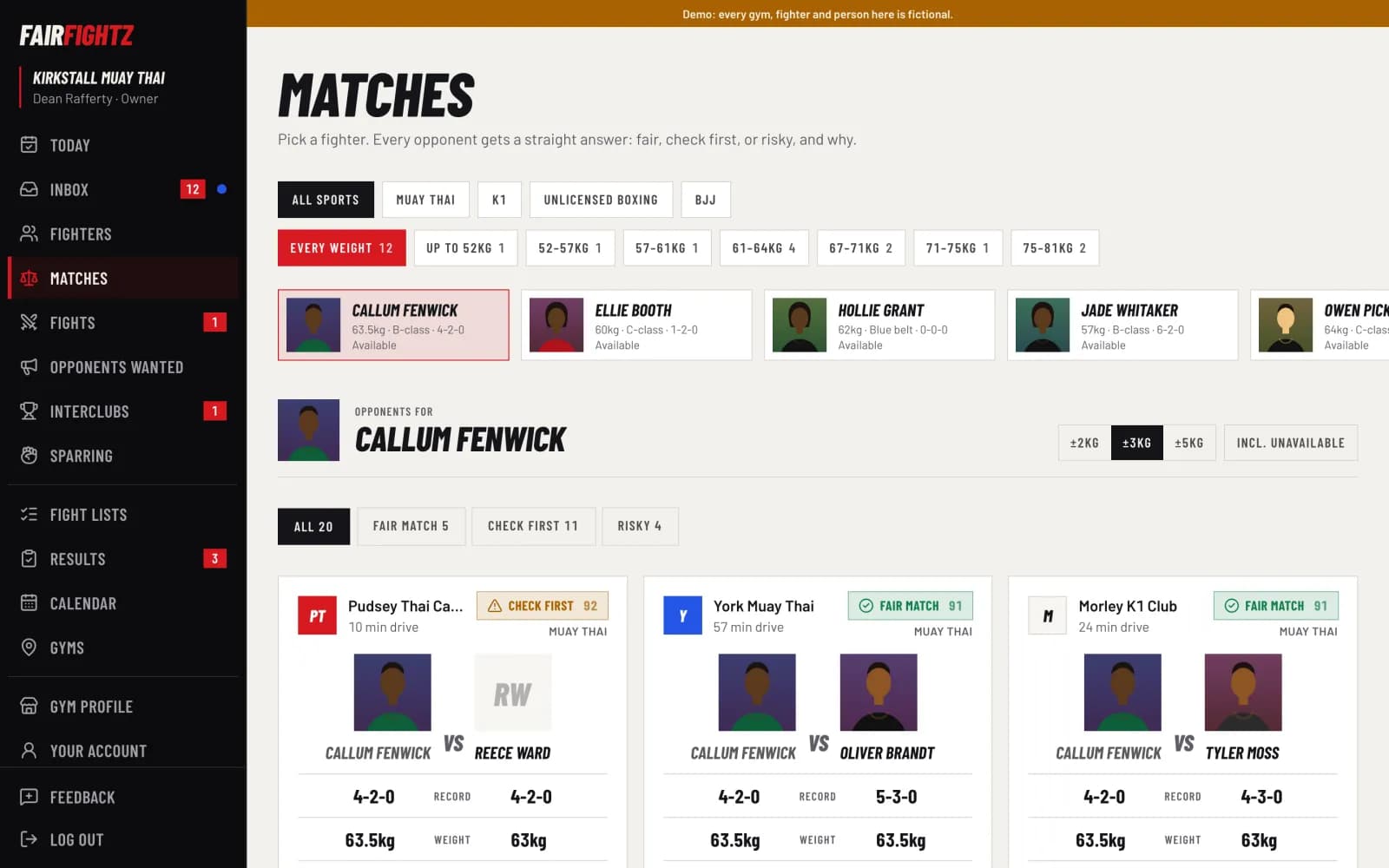Click the Pudsey Thai PT gym logo
This screenshot has width=1389, height=868.
tap(317, 615)
